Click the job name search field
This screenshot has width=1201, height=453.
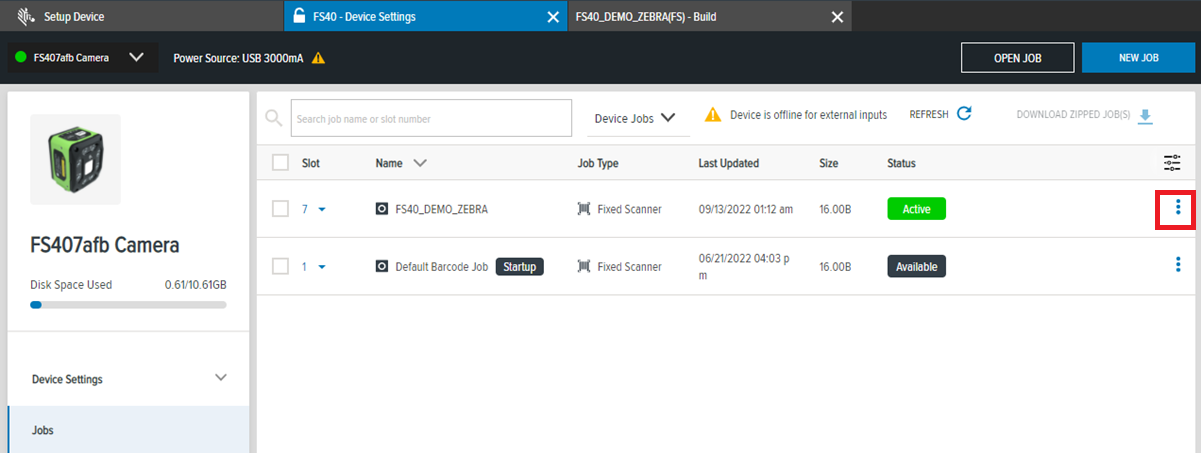[x=430, y=118]
